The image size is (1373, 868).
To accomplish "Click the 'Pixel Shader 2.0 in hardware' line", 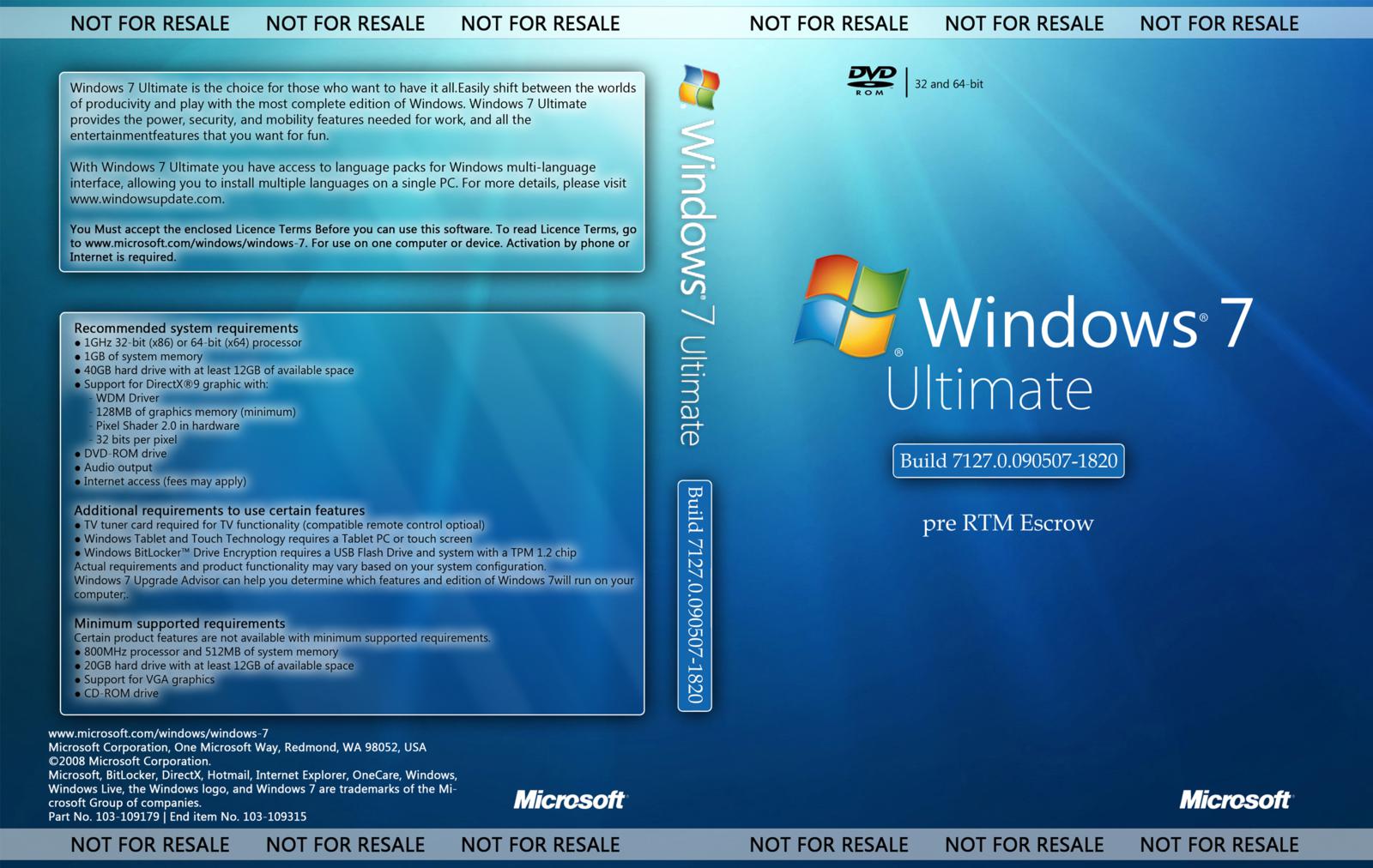I will click(163, 425).
